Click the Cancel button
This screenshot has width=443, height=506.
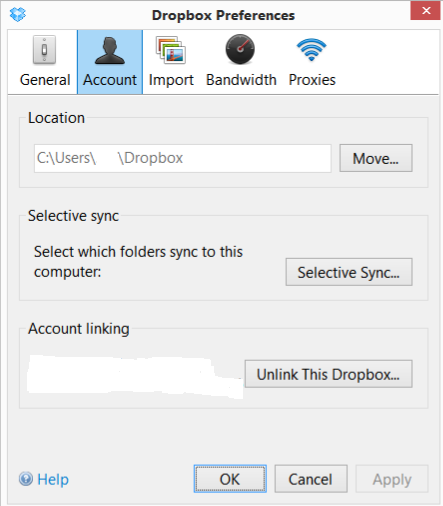[x=311, y=479]
